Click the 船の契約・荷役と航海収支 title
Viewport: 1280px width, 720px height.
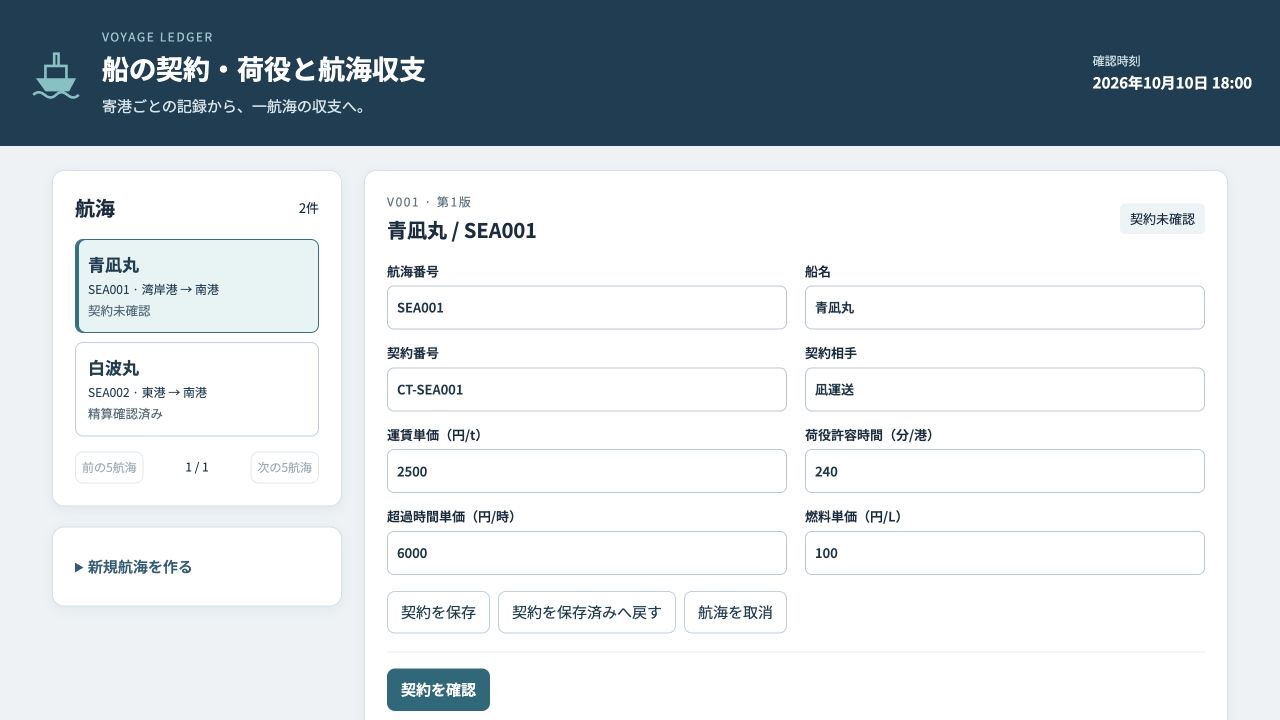263,69
